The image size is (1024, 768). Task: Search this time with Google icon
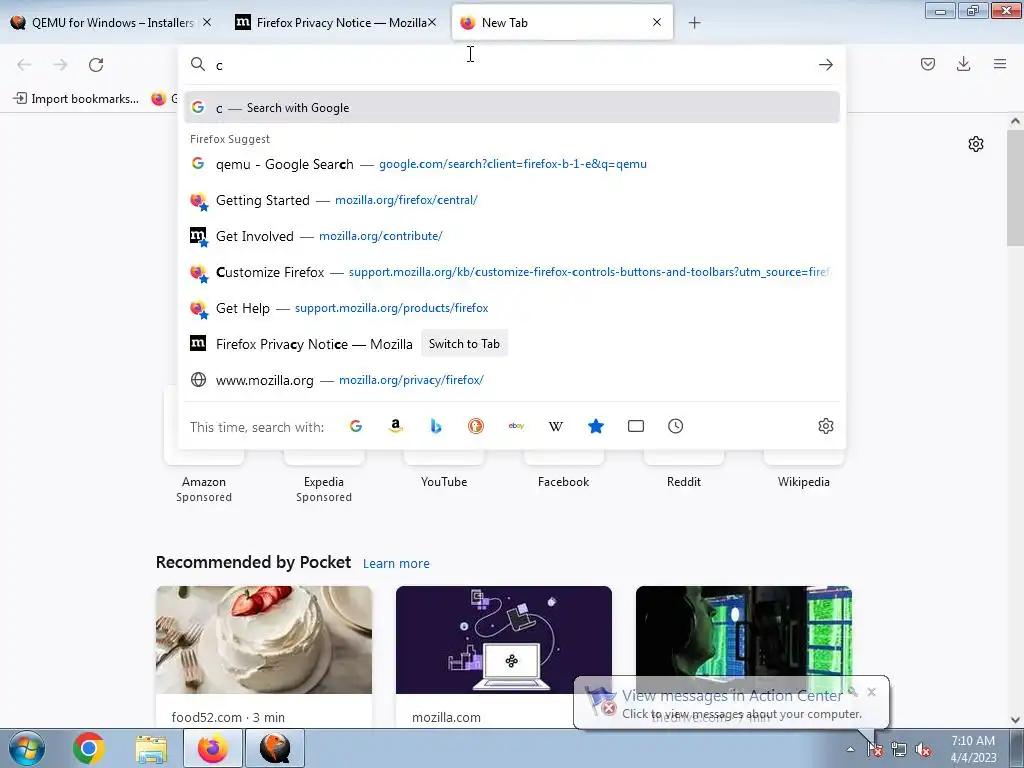[x=356, y=426]
